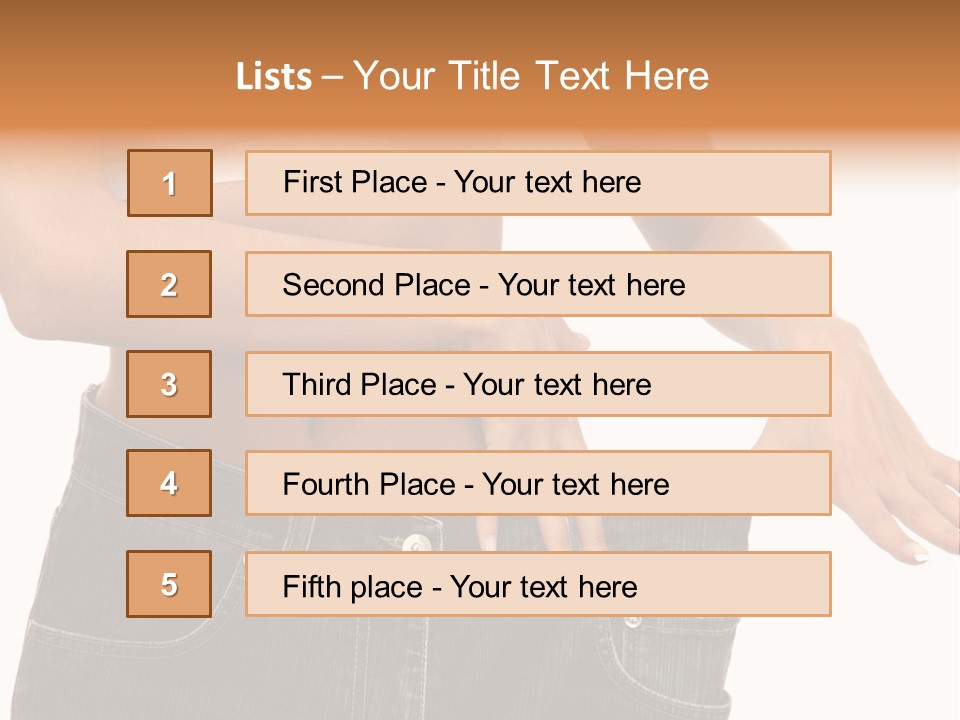
Task: Click the bold "Lists" title word
Action: coord(274,76)
